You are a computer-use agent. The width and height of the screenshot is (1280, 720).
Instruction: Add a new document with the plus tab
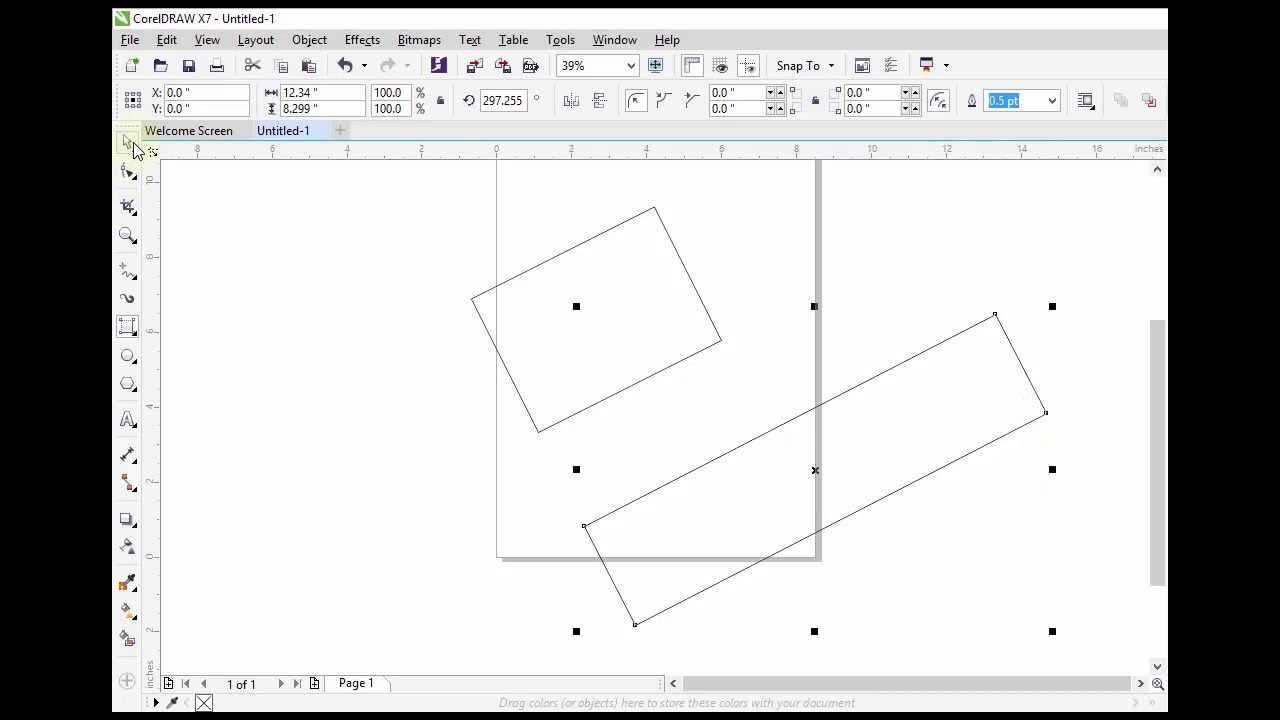click(340, 131)
